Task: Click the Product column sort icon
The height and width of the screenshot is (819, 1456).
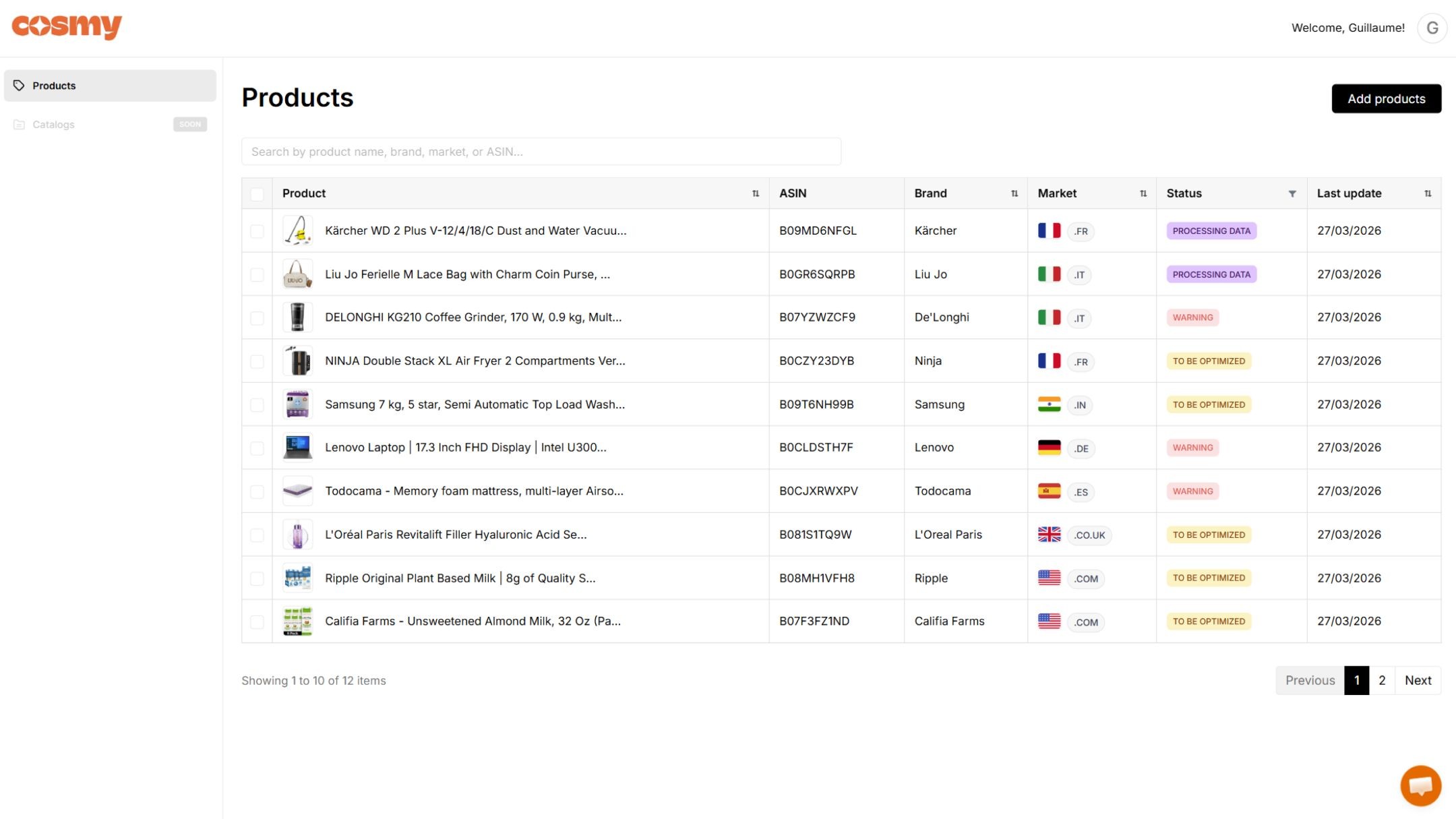Action: tap(756, 193)
